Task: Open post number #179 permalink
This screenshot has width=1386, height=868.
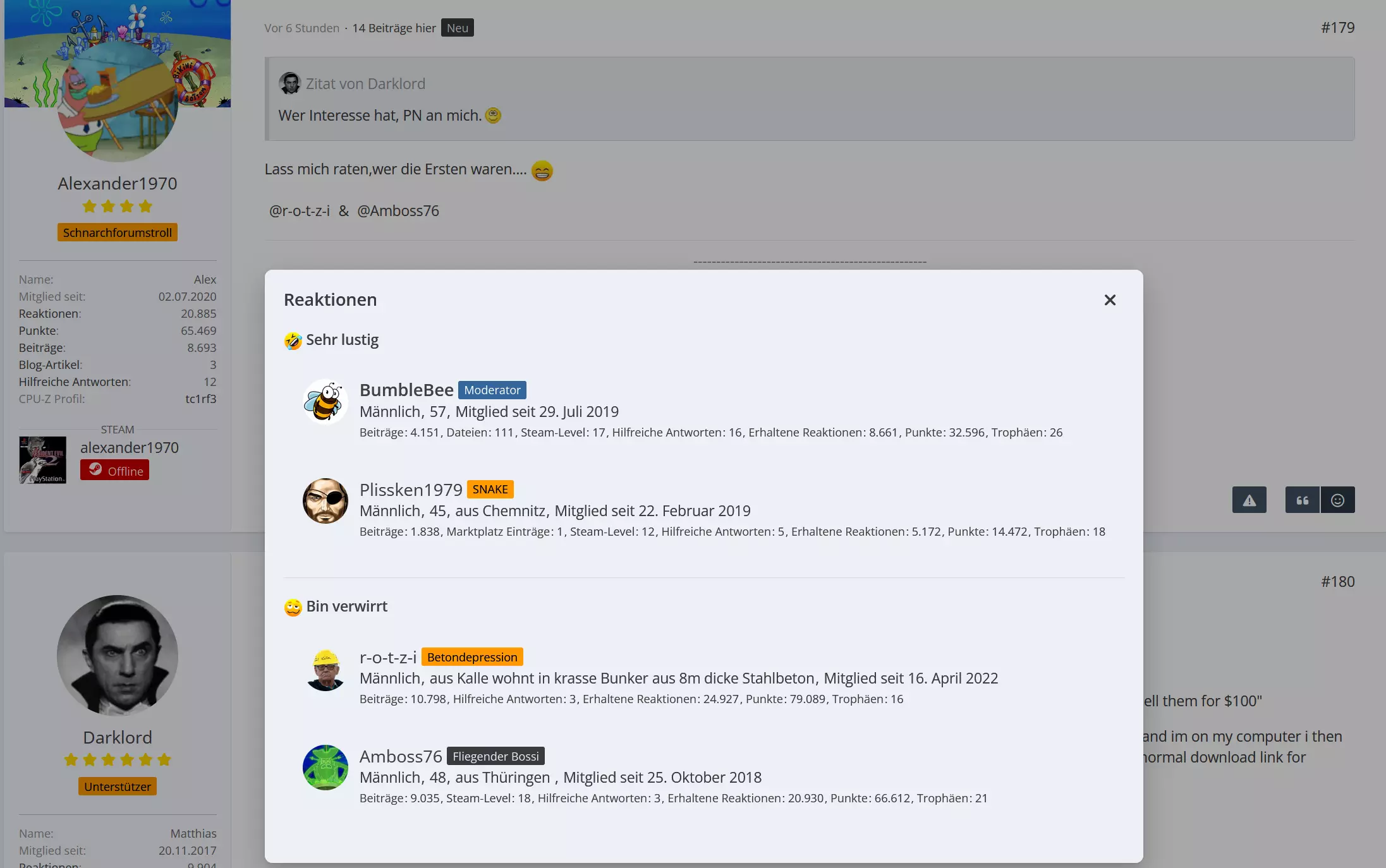Action: [x=1337, y=28]
